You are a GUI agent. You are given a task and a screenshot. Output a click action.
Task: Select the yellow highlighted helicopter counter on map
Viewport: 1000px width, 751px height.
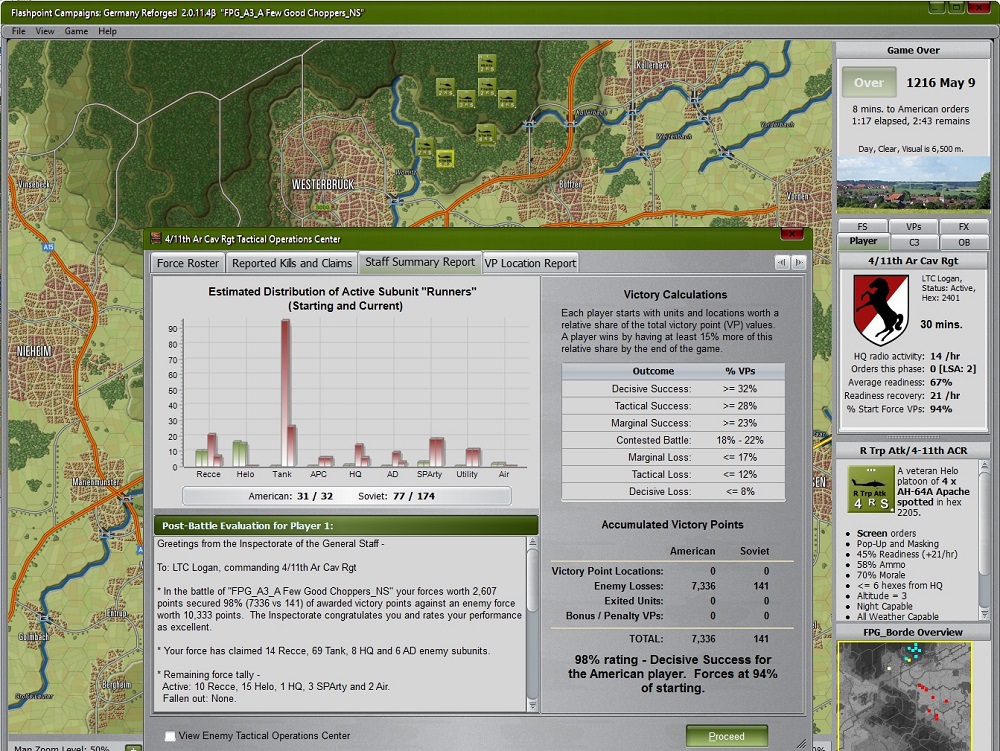[445, 159]
